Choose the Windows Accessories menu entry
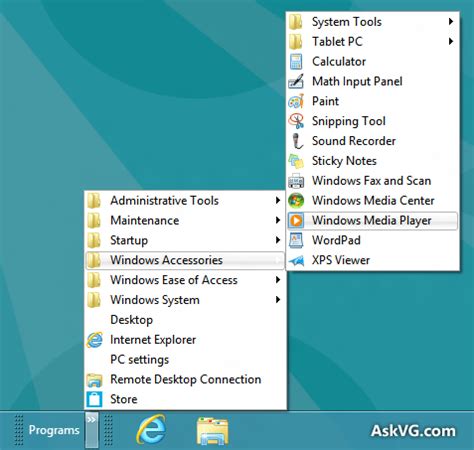This screenshot has height=450, width=474. [185, 260]
